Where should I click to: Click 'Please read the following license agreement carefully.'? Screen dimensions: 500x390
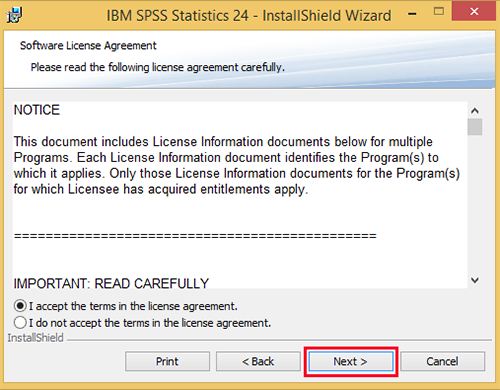point(158,67)
